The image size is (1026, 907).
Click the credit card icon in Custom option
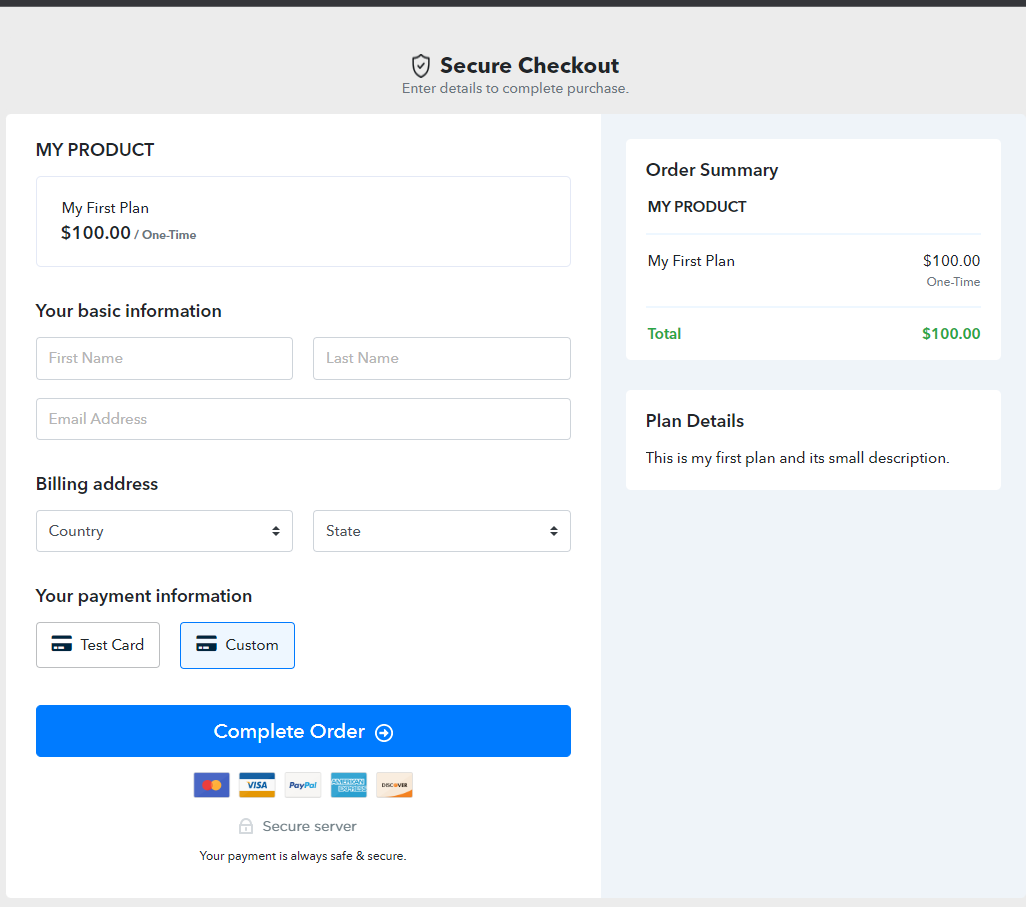tap(206, 644)
